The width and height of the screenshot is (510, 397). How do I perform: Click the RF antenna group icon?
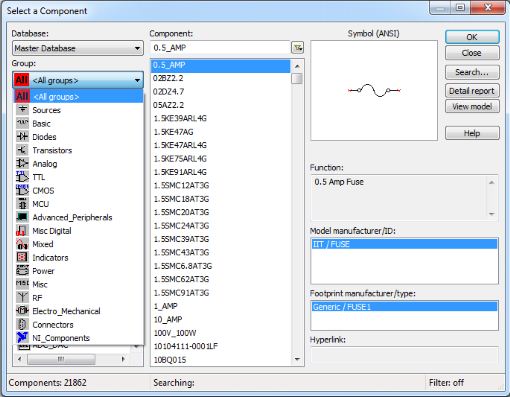click(22, 297)
